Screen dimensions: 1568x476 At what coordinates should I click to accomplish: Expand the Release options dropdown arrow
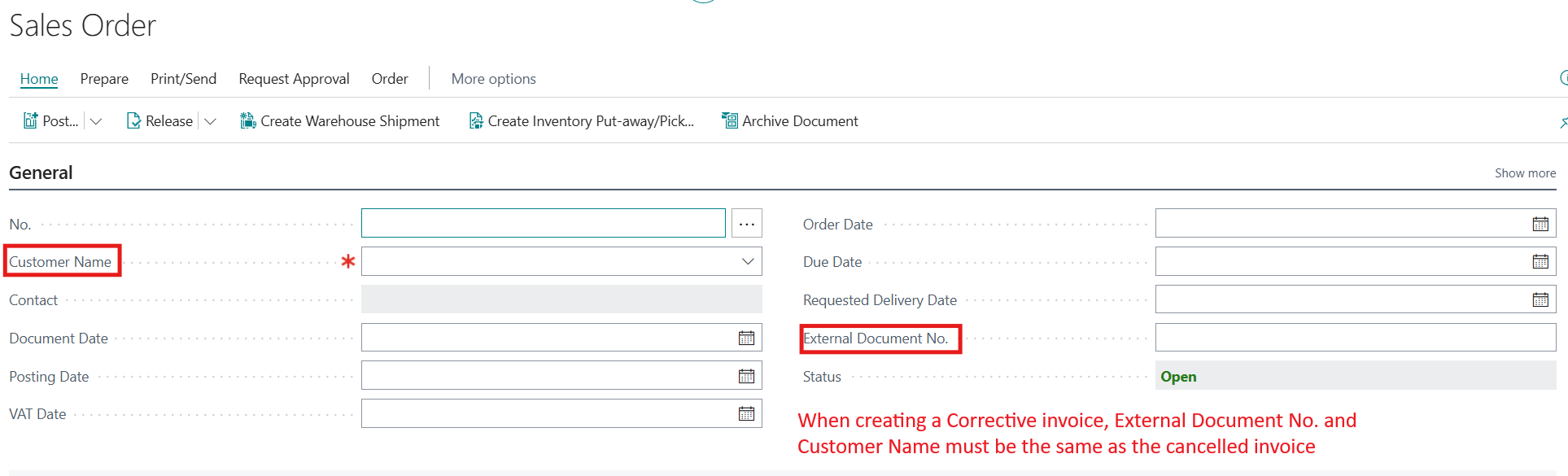(x=210, y=121)
